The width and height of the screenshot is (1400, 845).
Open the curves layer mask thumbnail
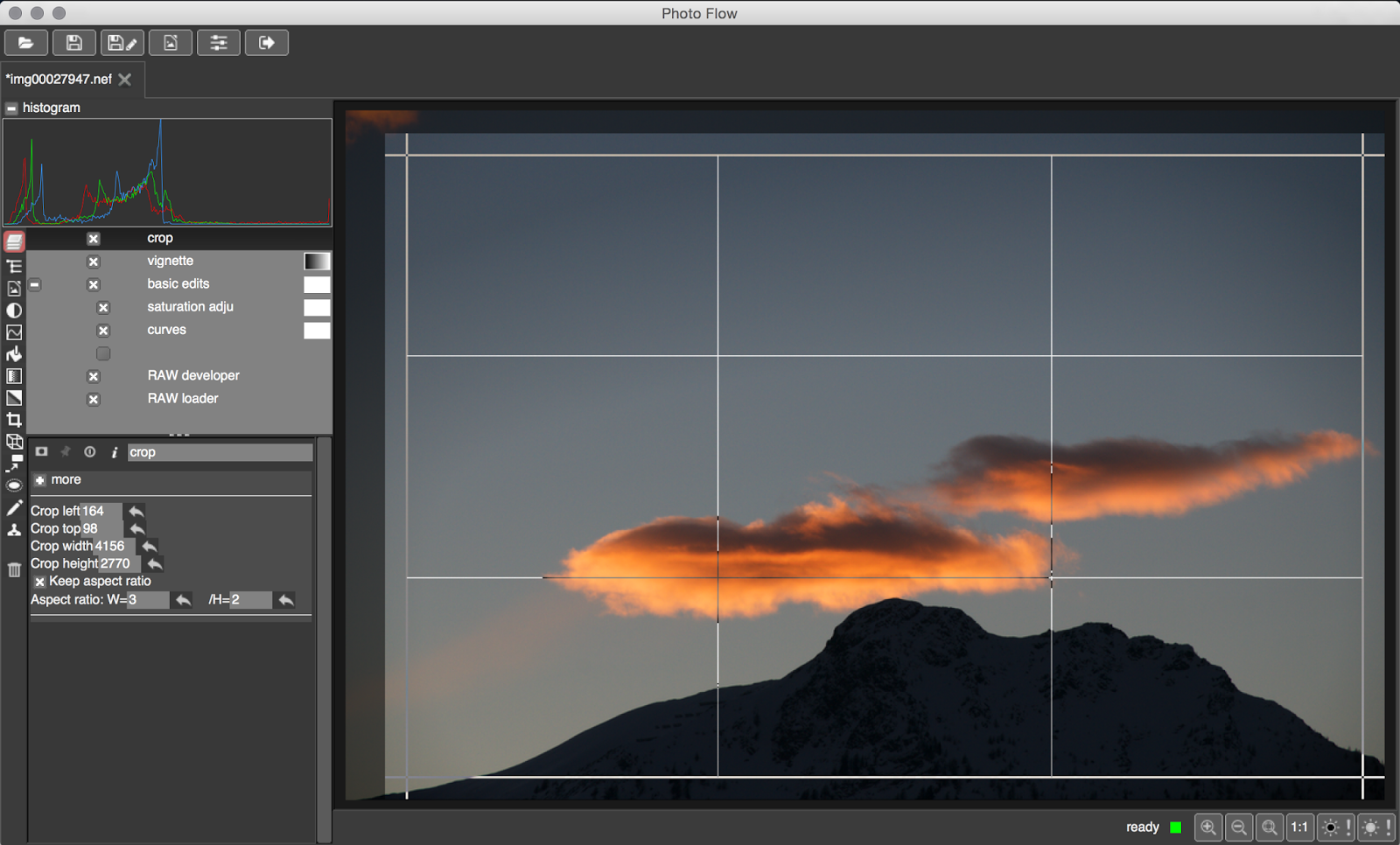[x=317, y=331]
